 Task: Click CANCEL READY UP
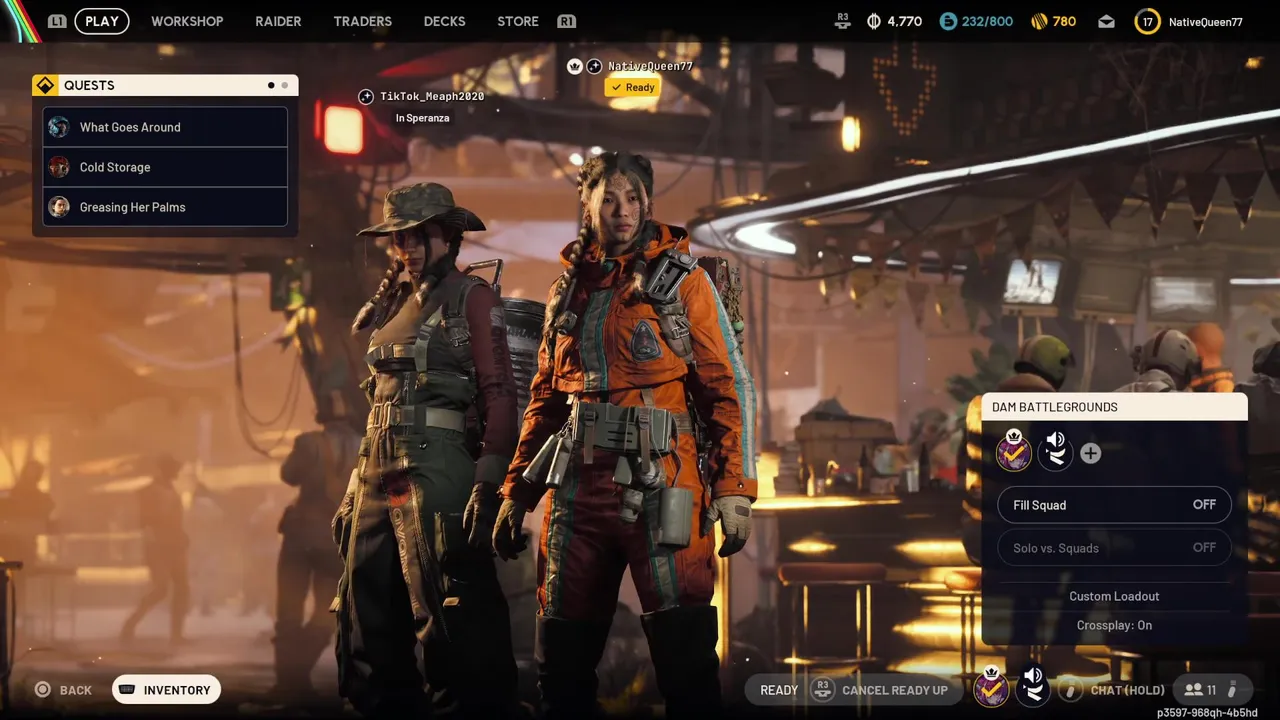click(895, 690)
